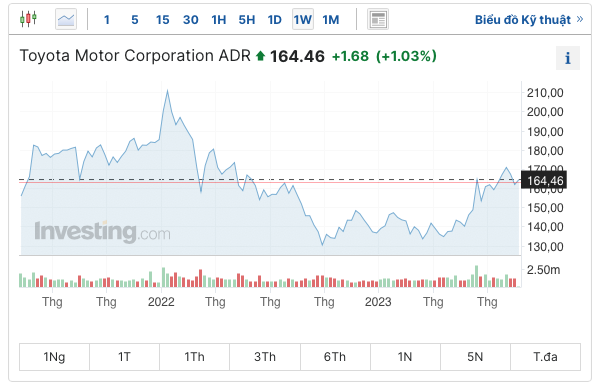Select the 5H interval
The width and height of the screenshot is (602, 392).
(x=246, y=20)
